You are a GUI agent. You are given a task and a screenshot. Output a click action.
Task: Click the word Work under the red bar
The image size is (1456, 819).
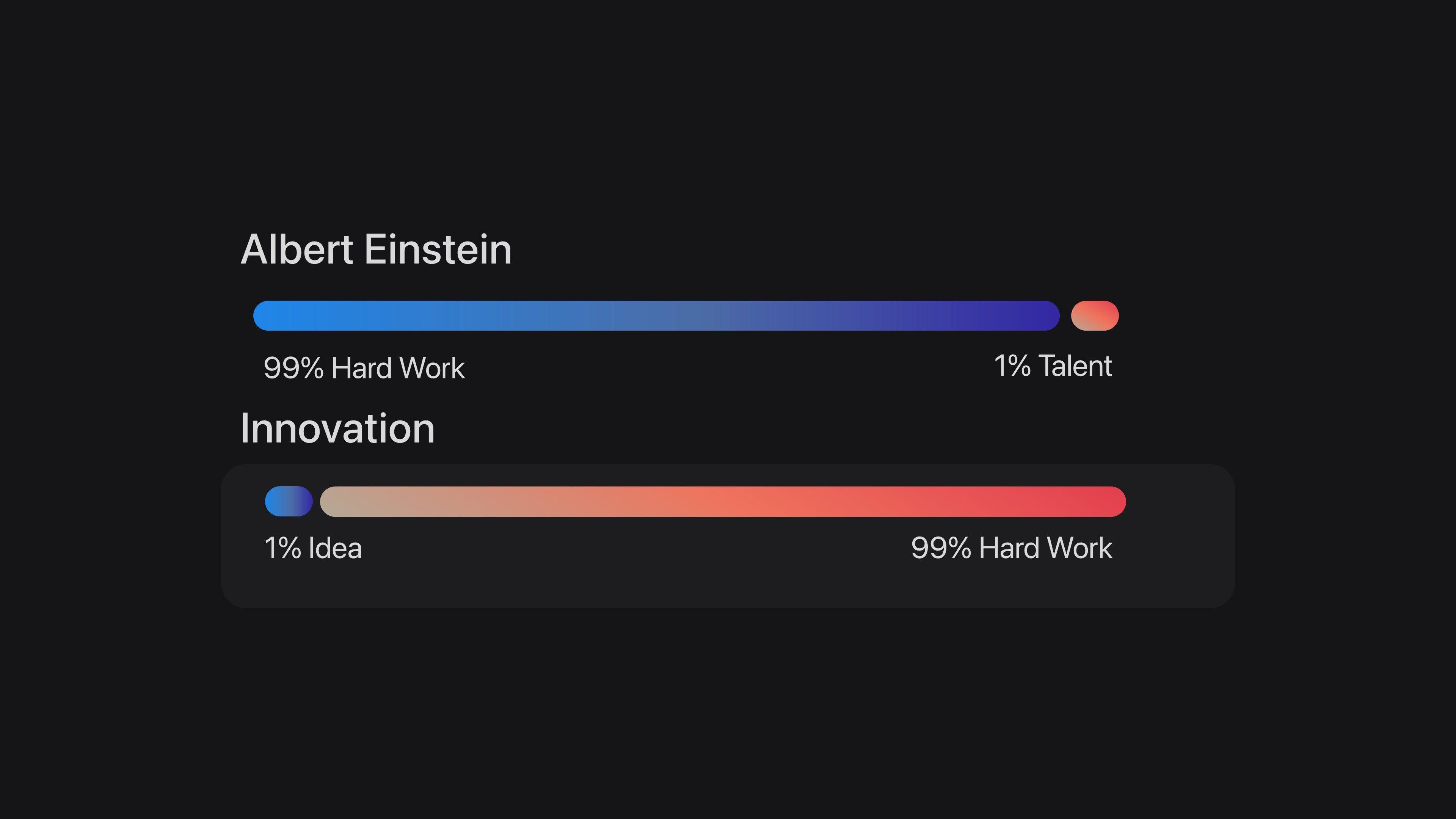pyautogui.click(x=1079, y=548)
